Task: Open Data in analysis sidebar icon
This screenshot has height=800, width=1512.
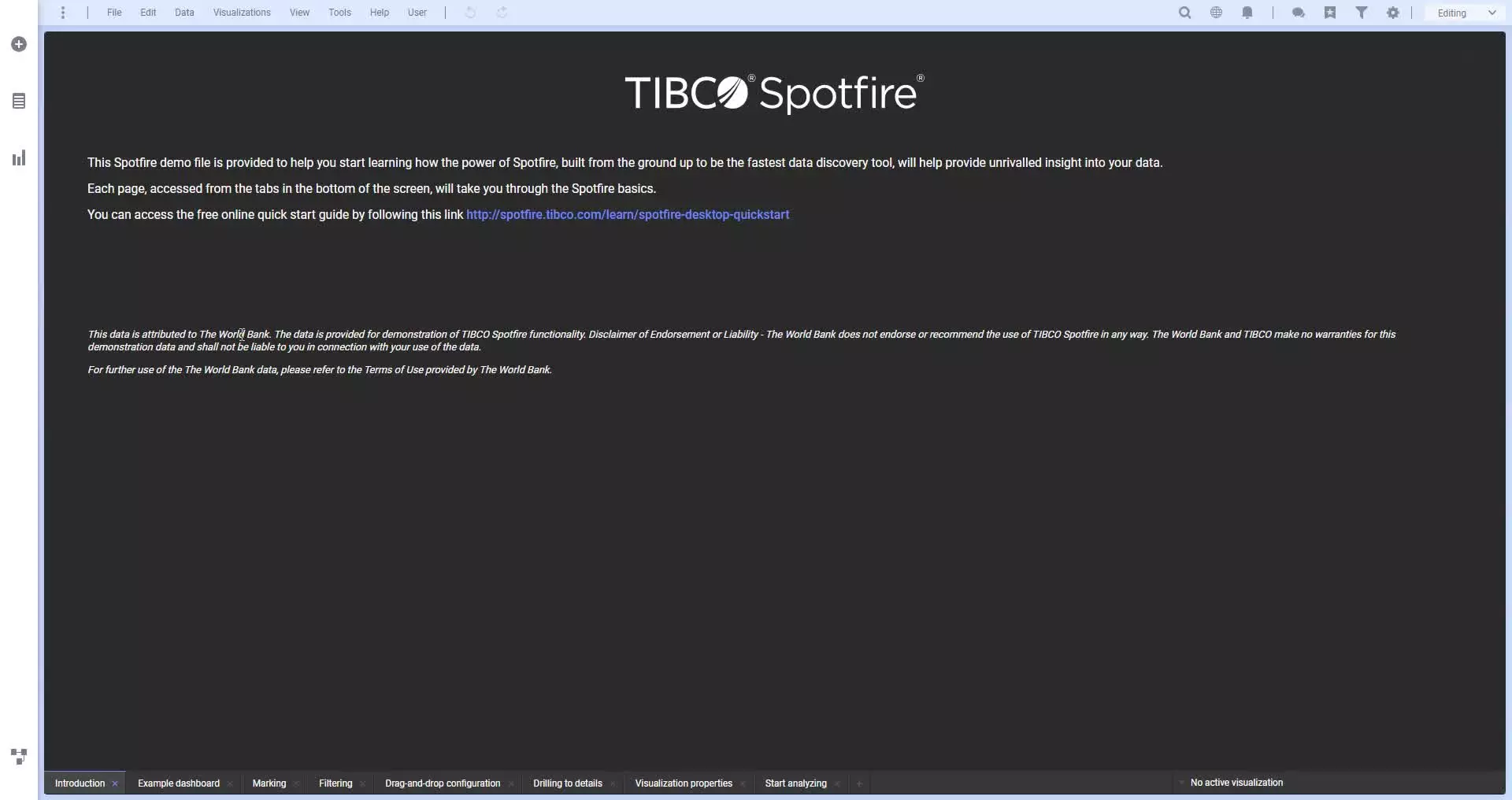Action: [x=19, y=102]
